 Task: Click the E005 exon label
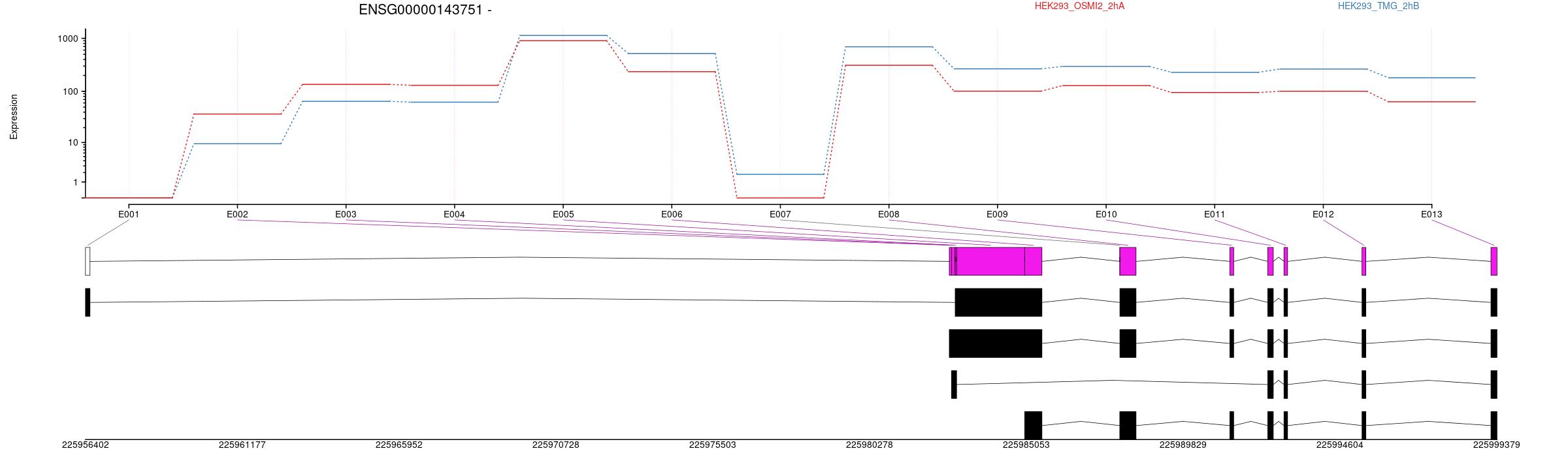click(563, 214)
